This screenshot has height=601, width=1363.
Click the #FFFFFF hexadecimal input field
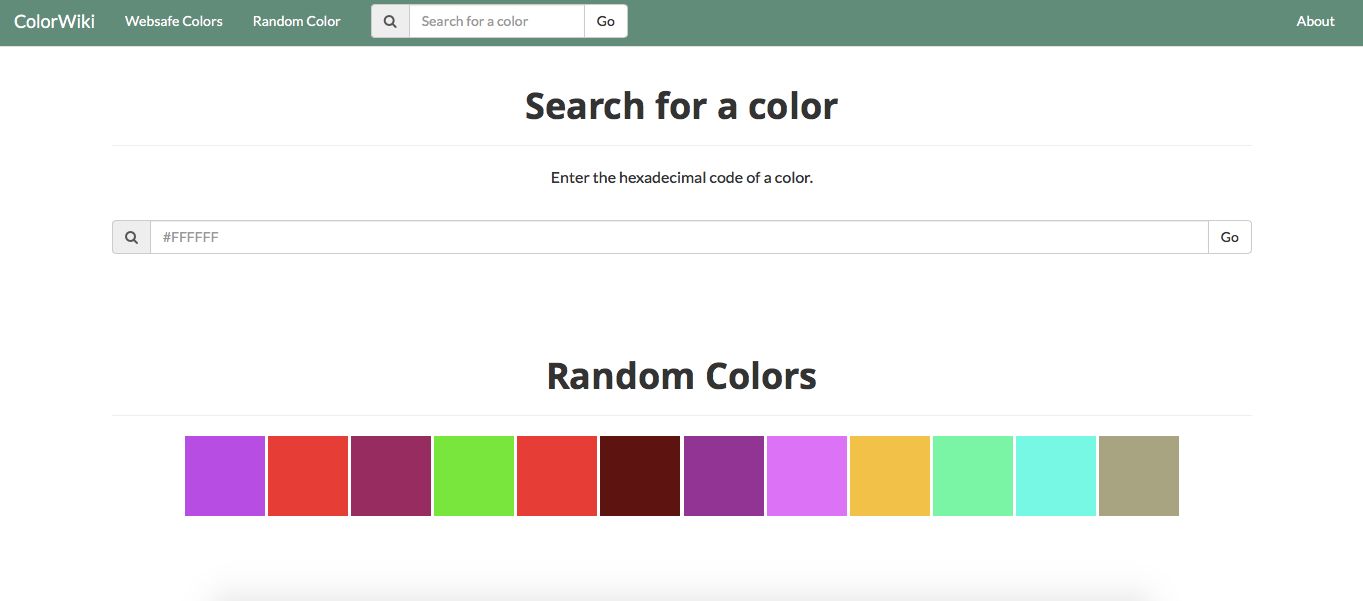pos(680,237)
